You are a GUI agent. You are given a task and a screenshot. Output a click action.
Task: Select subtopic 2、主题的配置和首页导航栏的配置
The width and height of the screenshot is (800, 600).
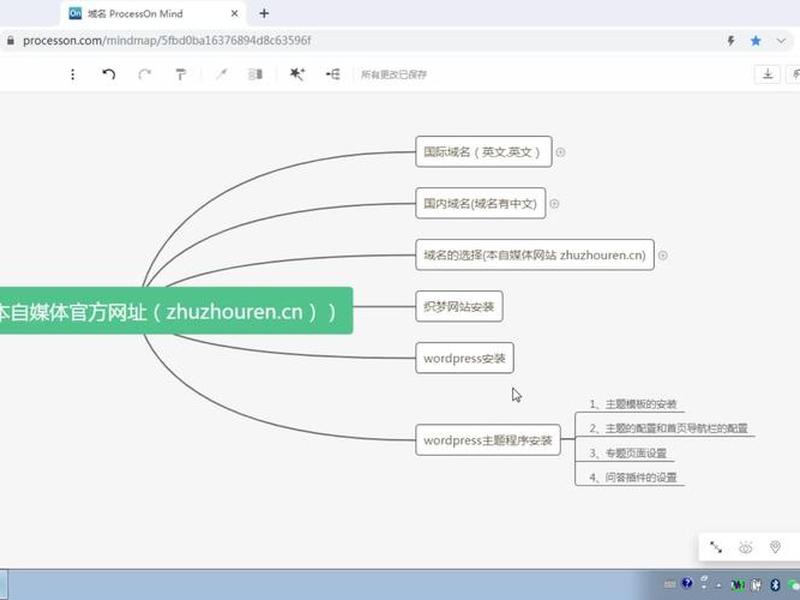point(668,428)
